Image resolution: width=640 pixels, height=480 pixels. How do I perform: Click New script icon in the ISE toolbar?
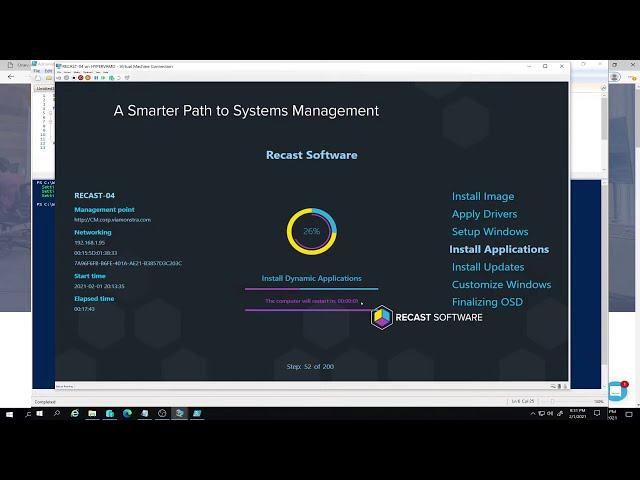tap(38, 78)
